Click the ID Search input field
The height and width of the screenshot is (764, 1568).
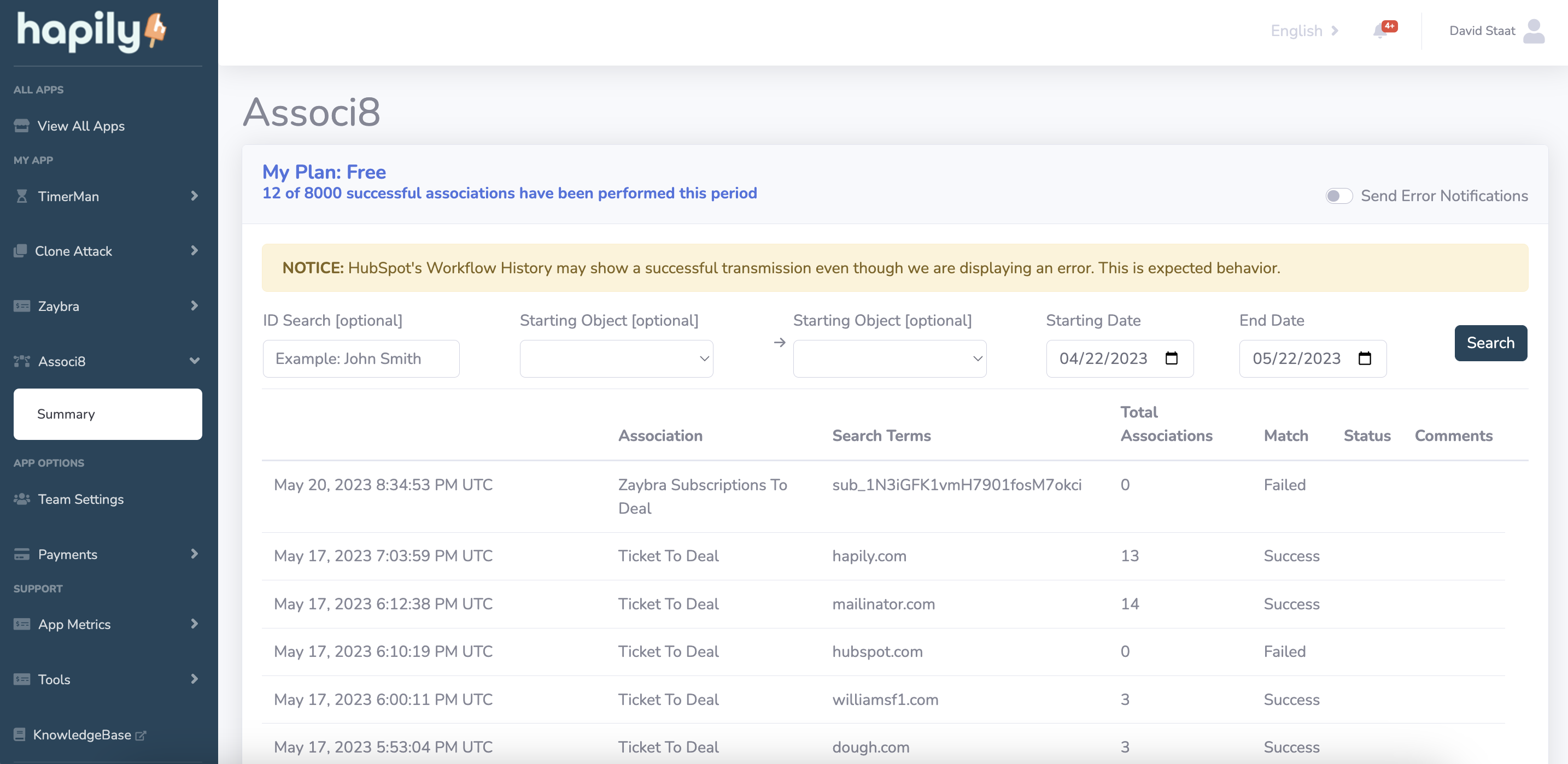click(x=361, y=359)
